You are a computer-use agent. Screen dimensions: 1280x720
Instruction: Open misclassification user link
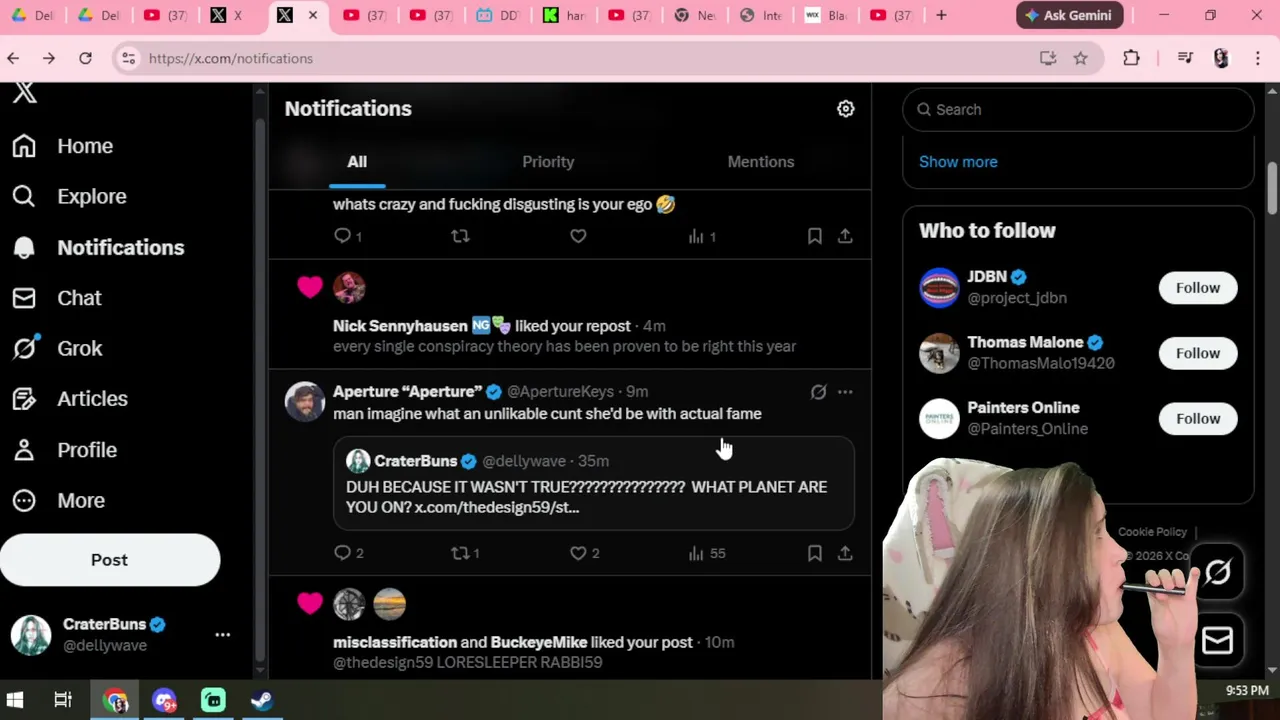[x=395, y=642]
